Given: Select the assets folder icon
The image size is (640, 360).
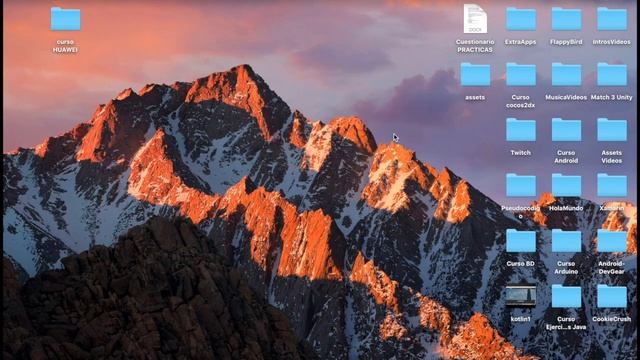Looking at the screenshot, I should tap(475, 74).
